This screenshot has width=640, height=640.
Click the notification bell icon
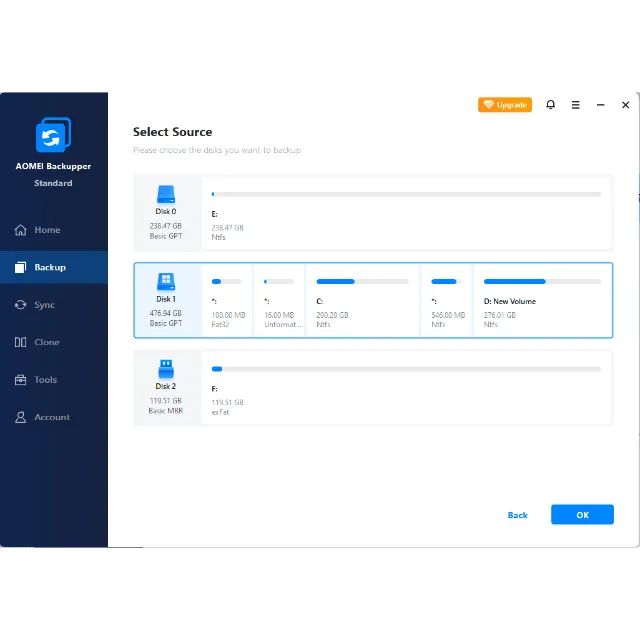click(x=550, y=105)
